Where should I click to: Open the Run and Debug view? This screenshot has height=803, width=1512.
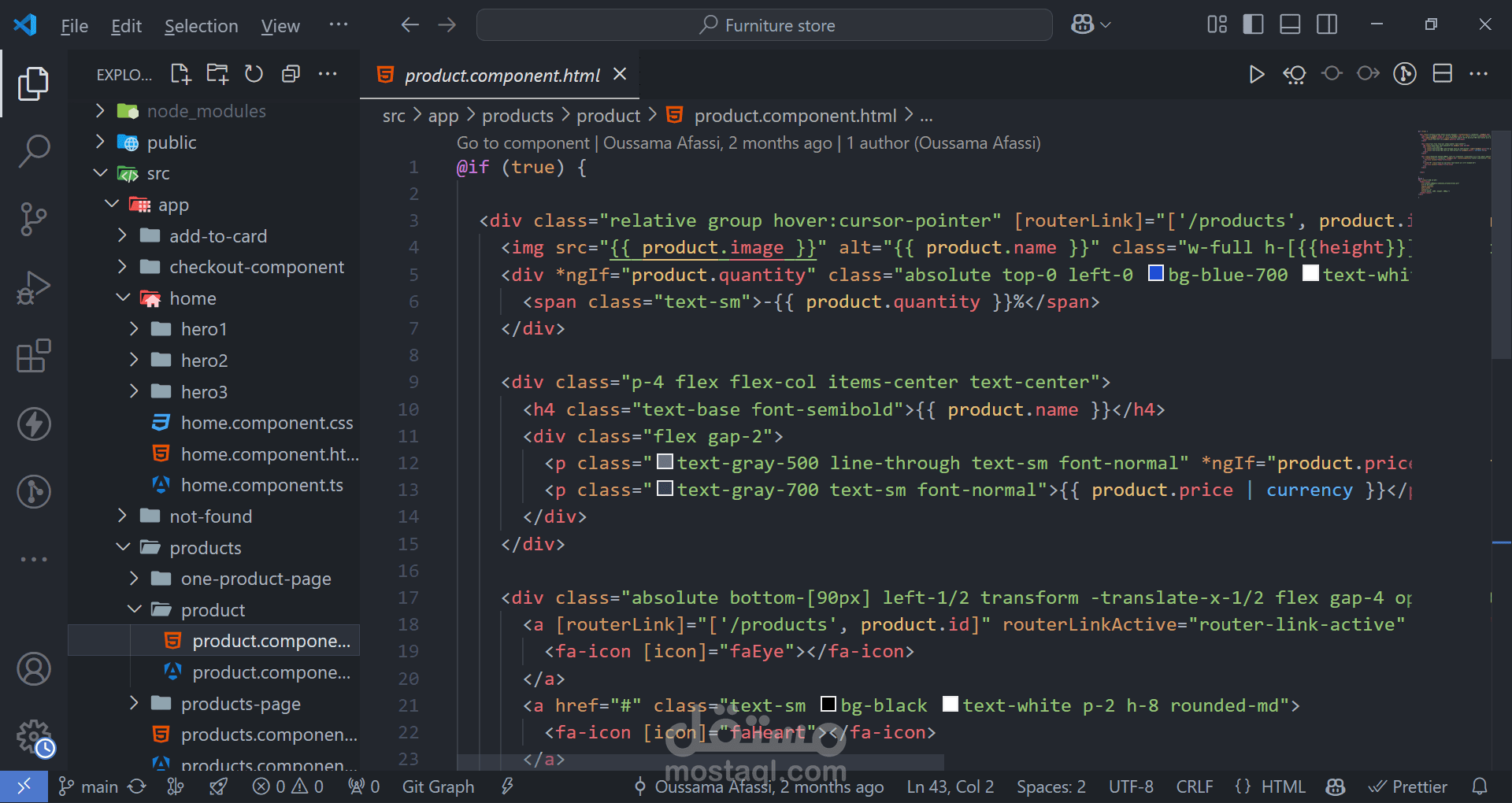(34, 287)
